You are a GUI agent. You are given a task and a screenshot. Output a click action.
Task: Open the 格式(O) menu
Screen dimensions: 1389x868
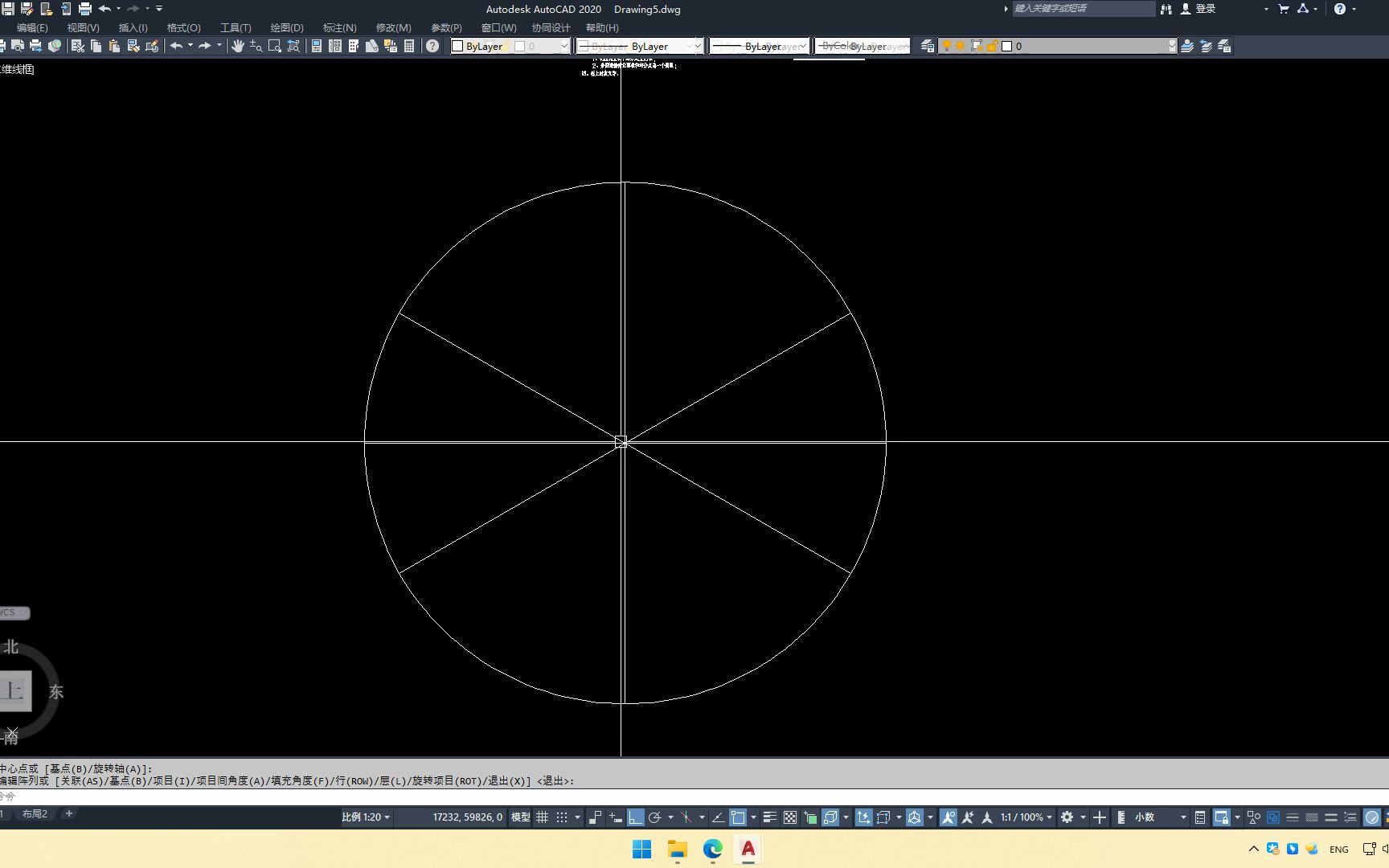[184, 28]
